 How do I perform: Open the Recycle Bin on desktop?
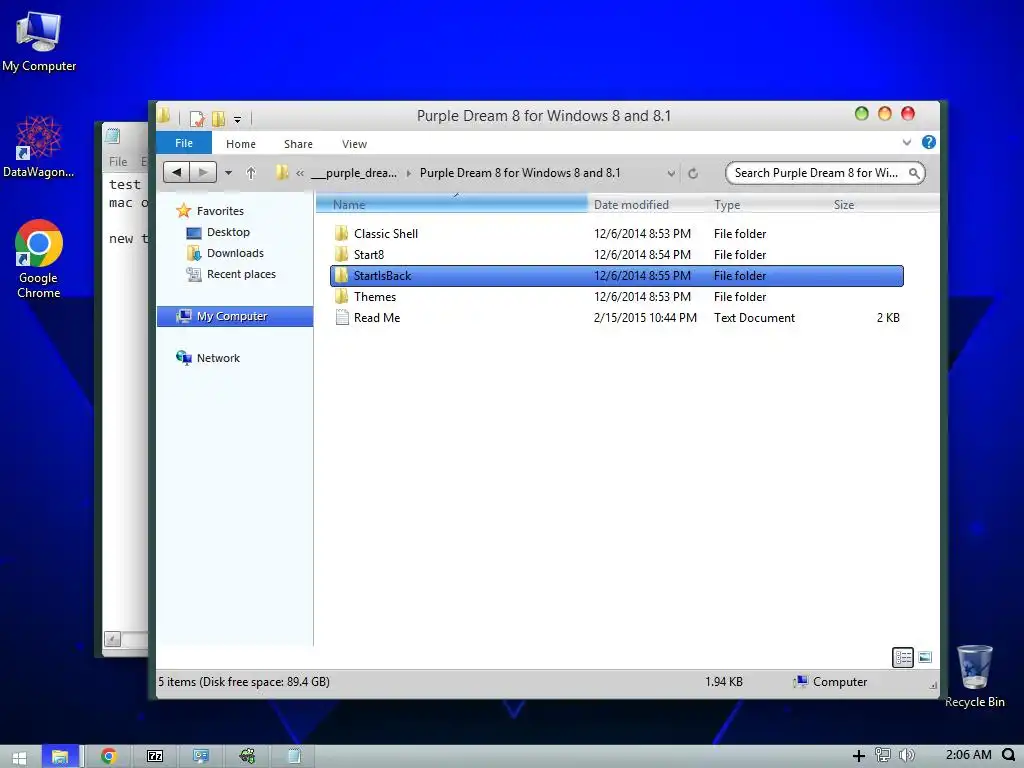(974, 675)
